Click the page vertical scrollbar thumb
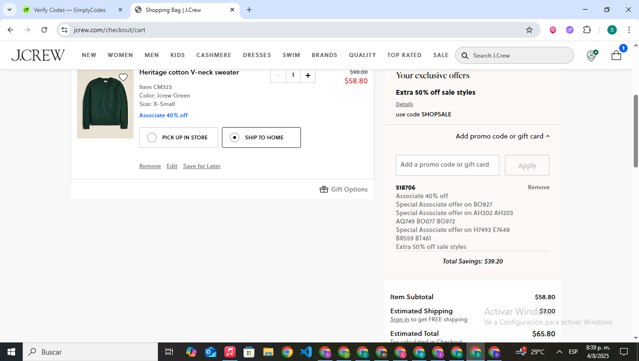639x361 pixels. click(635, 130)
